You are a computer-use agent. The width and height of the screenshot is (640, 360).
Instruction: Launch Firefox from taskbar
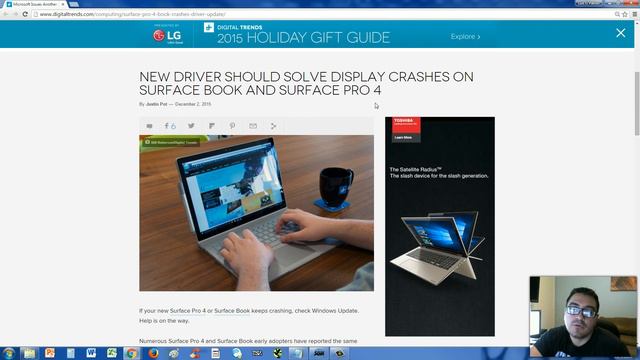click(153, 353)
